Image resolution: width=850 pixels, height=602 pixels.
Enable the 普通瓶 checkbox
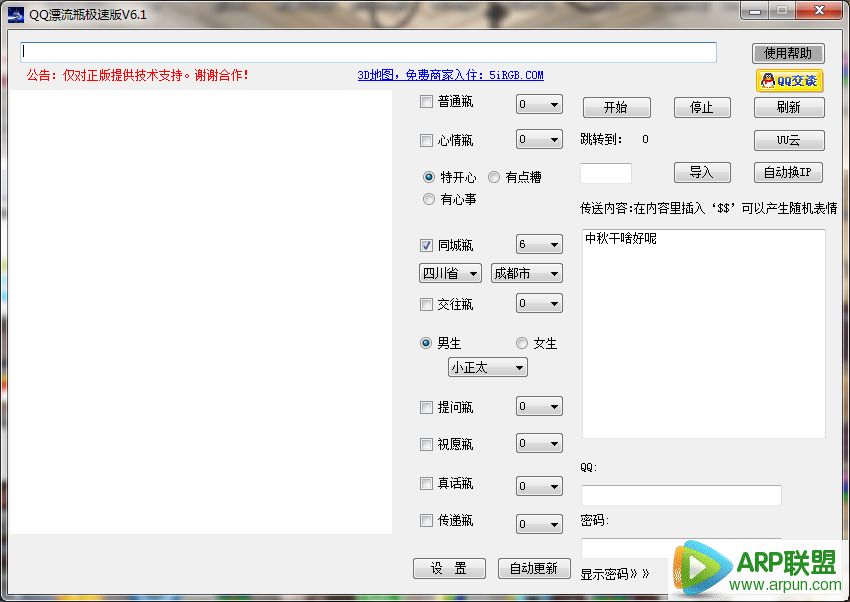pyautogui.click(x=427, y=101)
